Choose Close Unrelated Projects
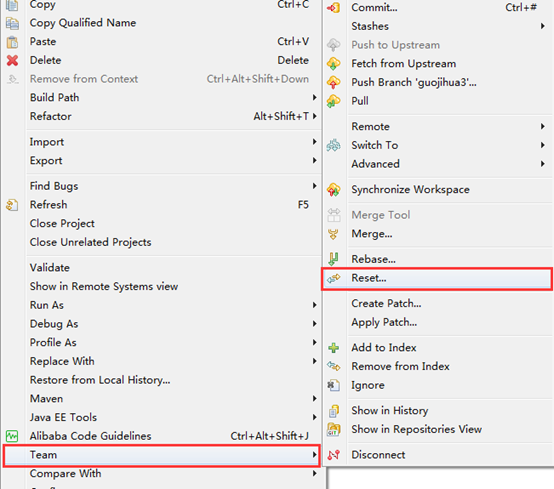Image resolution: width=554 pixels, height=489 pixels. click(90, 242)
